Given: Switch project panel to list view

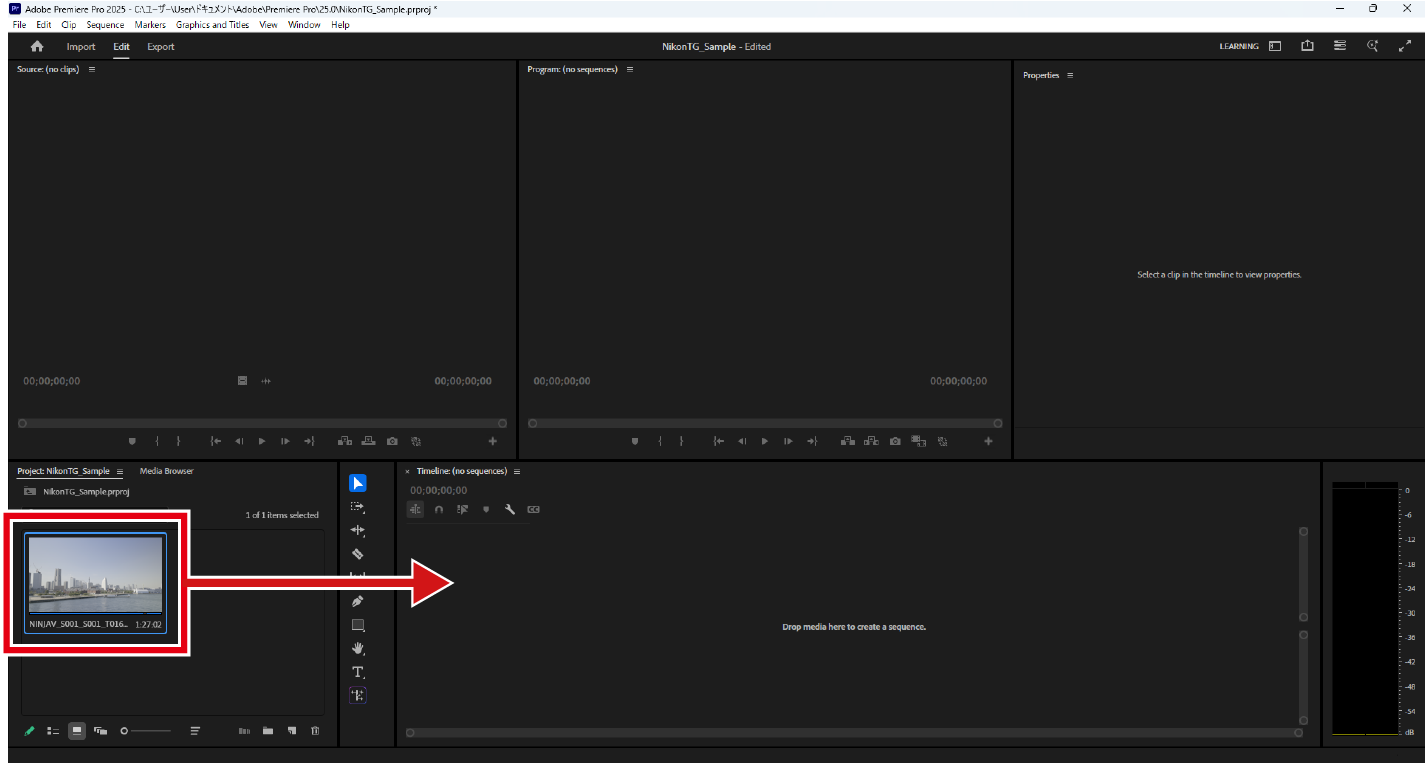Looking at the screenshot, I should point(53,731).
